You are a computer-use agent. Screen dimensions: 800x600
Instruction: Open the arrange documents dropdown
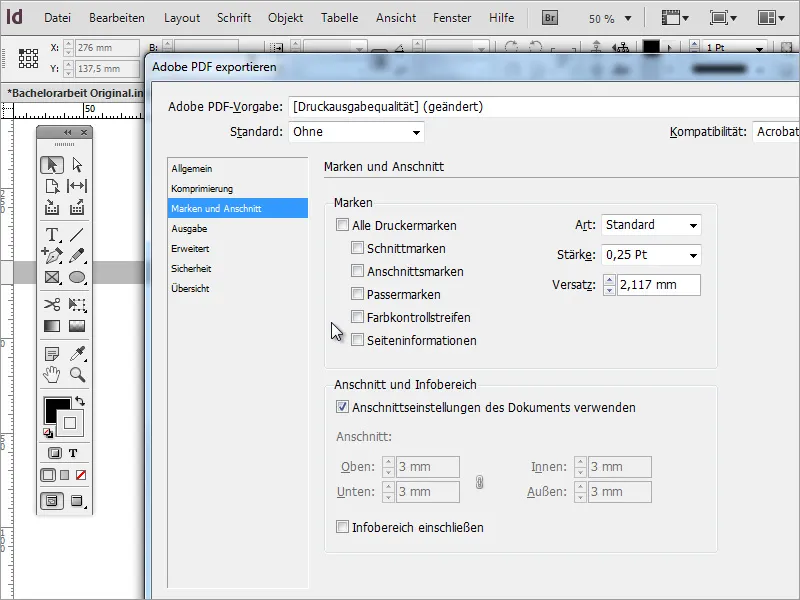tap(771, 18)
